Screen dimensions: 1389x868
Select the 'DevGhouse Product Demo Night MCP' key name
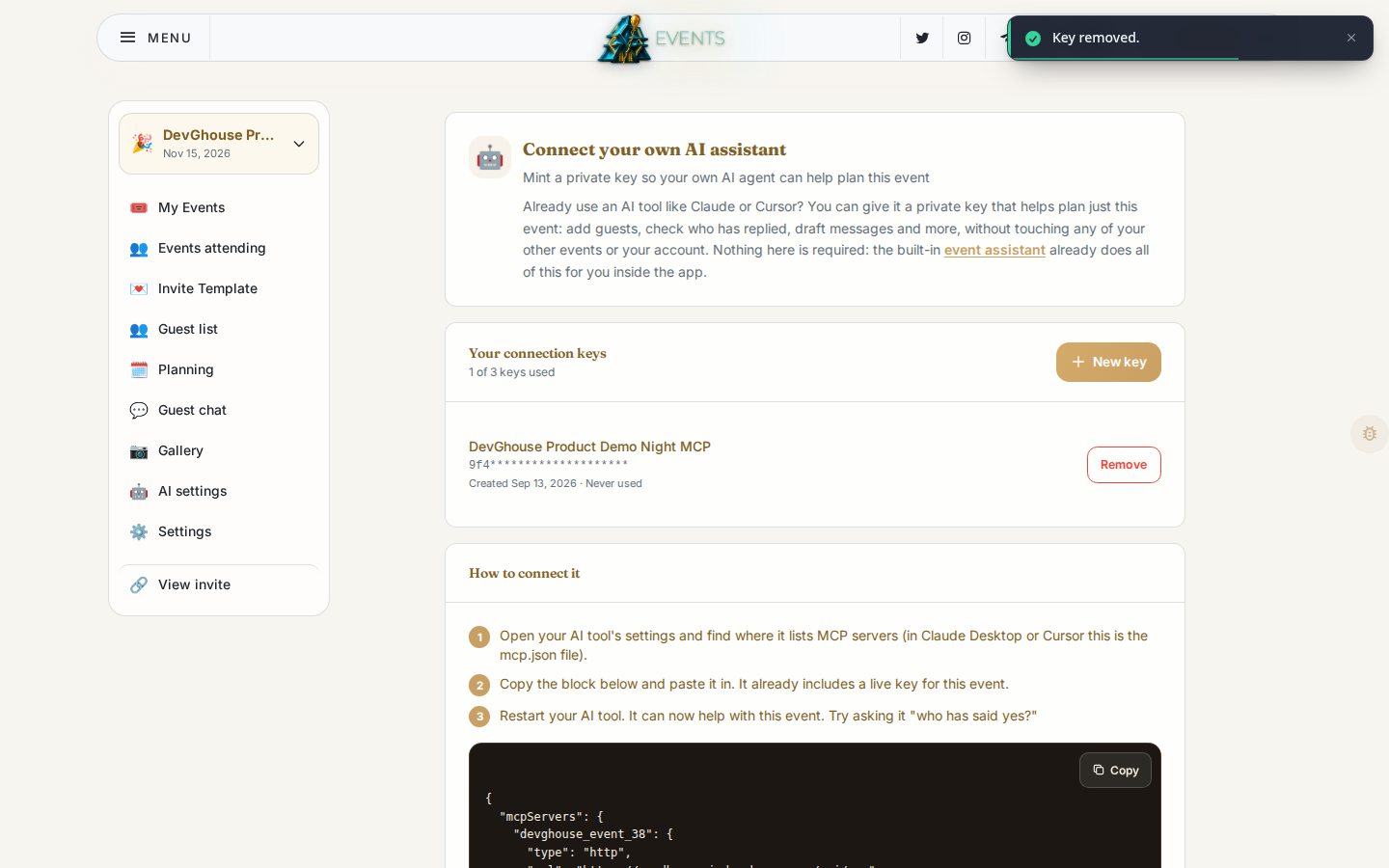(x=589, y=447)
